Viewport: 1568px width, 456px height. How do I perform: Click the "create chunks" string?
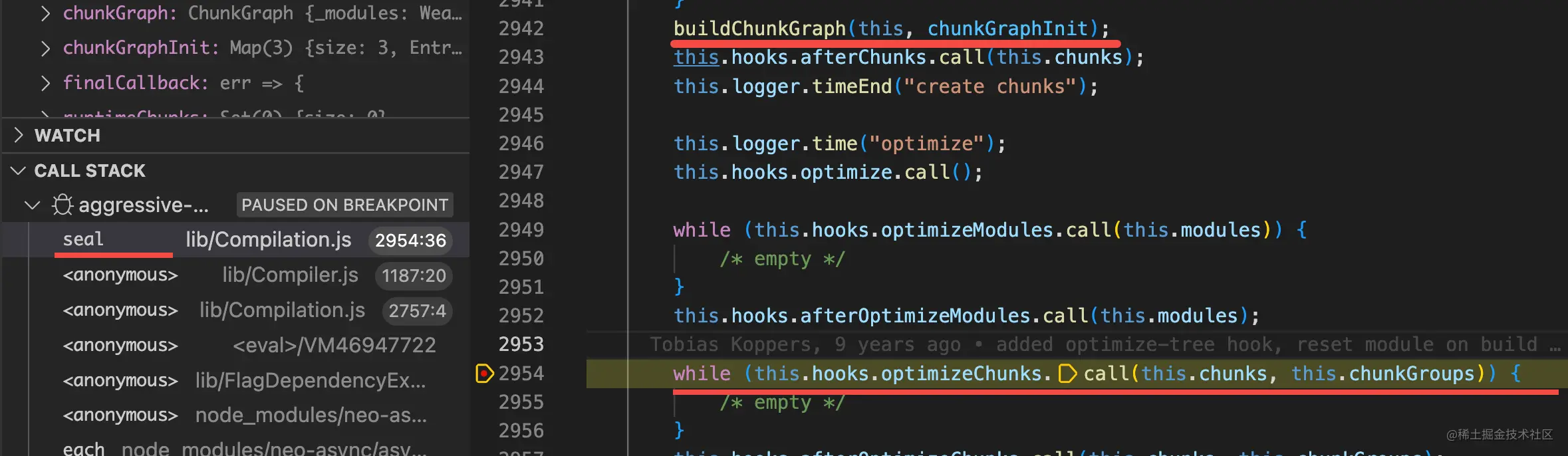[x=990, y=86]
